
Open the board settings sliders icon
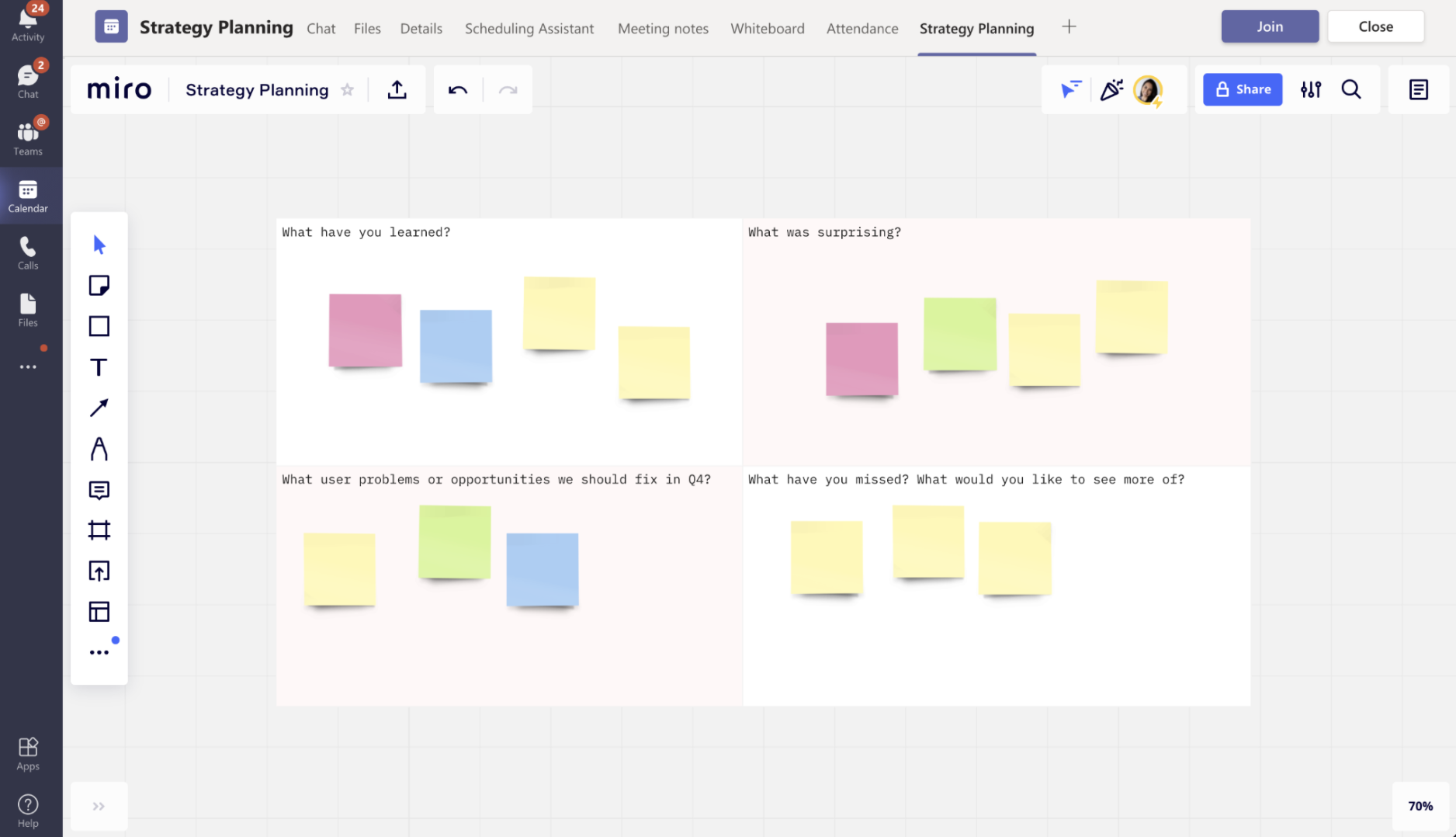coord(1311,90)
